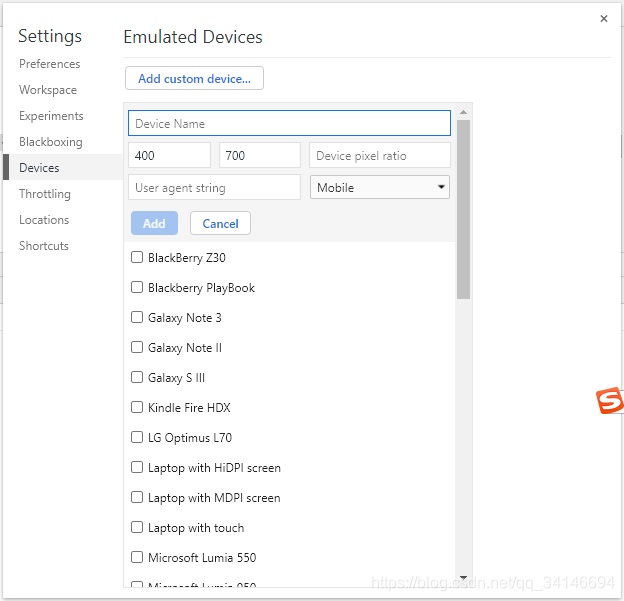Click the Sogou input method icon
The width and height of the screenshot is (624, 601).
click(609, 400)
